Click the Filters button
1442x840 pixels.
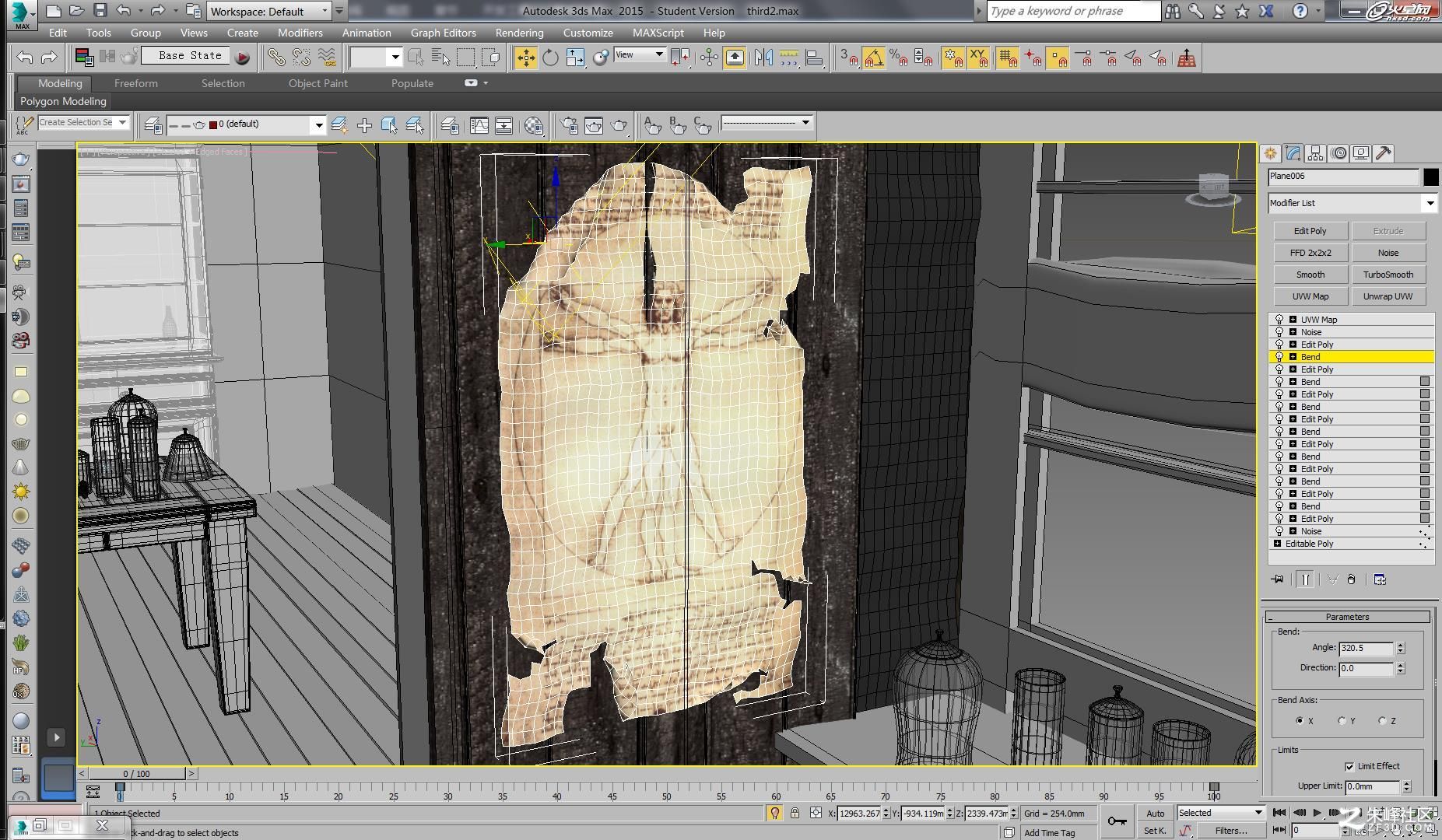pos(1231,831)
